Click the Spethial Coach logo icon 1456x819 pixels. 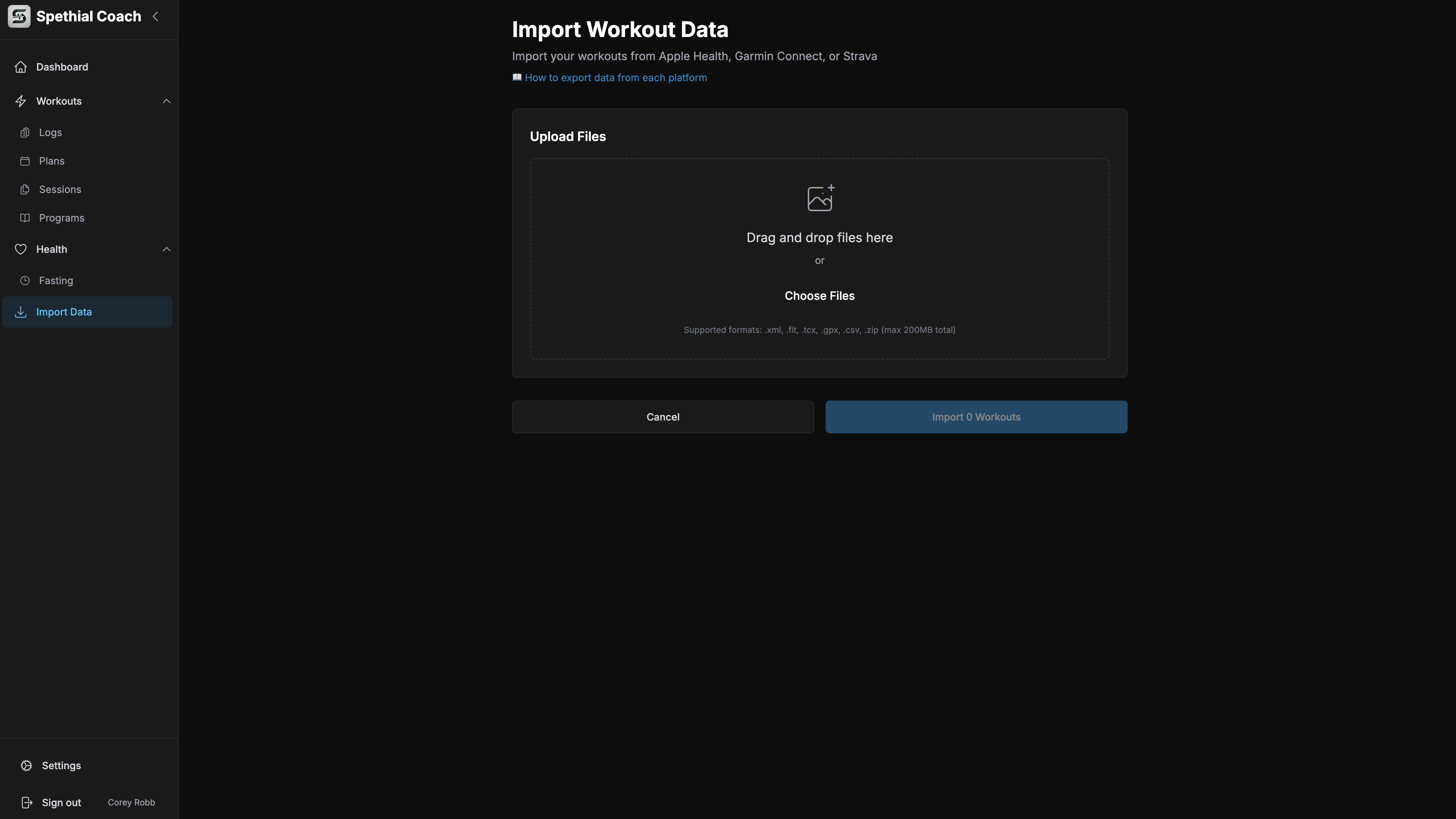pyautogui.click(x=19, y=16)
